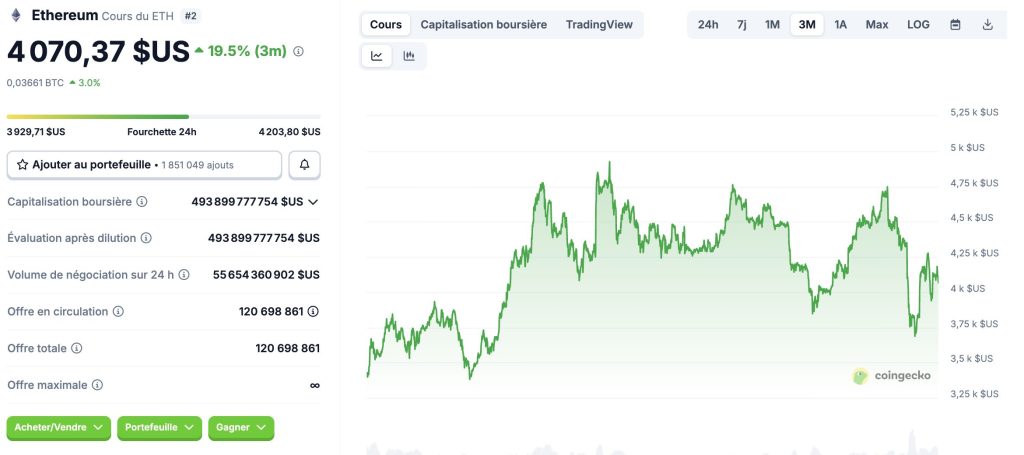The width and height of the screenshot is (1024, 455).
Task: Toggle LOG scale on the chart
Action: click(x=918, y=24)
